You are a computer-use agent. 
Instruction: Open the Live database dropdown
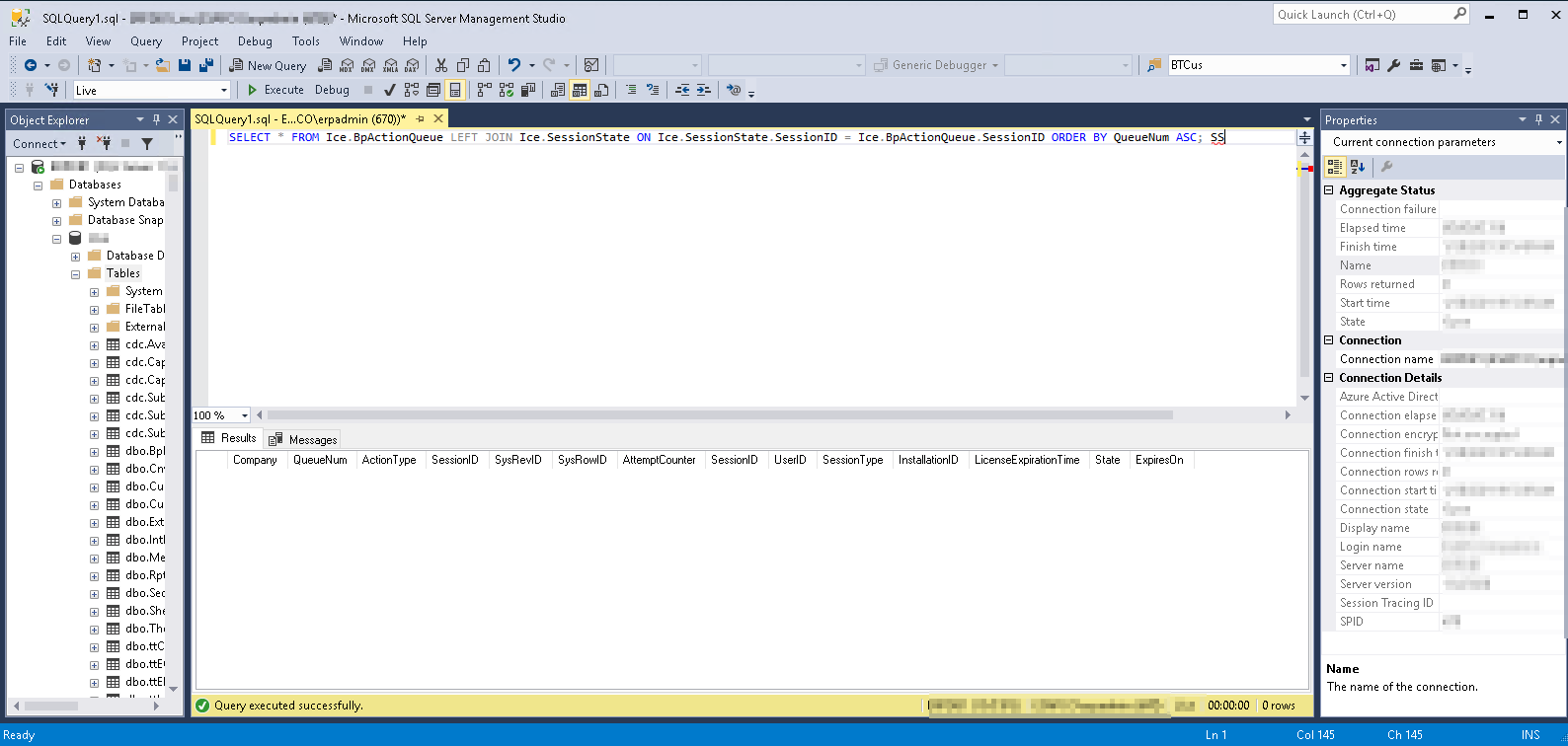(x=224, y=91)
